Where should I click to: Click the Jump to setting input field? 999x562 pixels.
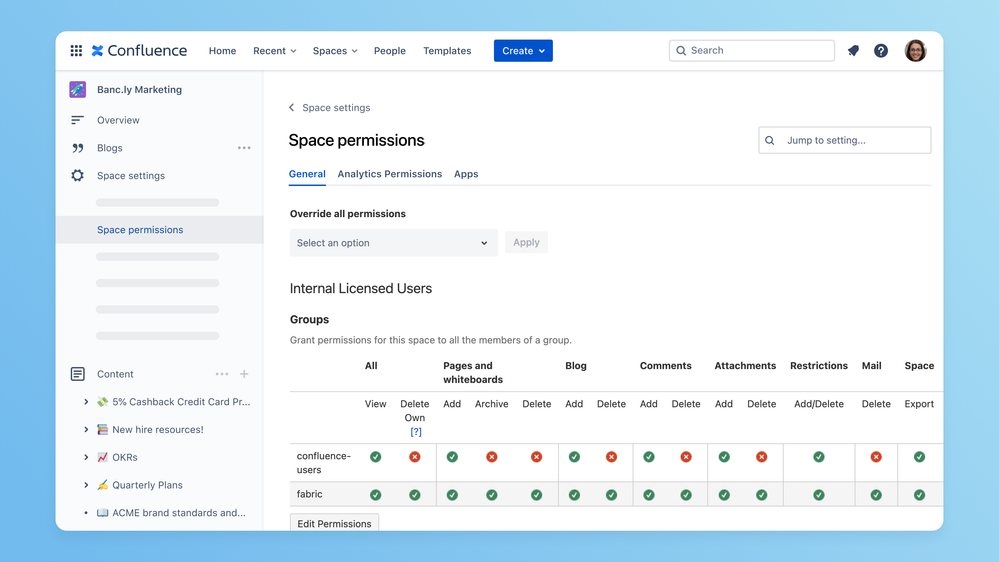point(845,140)
